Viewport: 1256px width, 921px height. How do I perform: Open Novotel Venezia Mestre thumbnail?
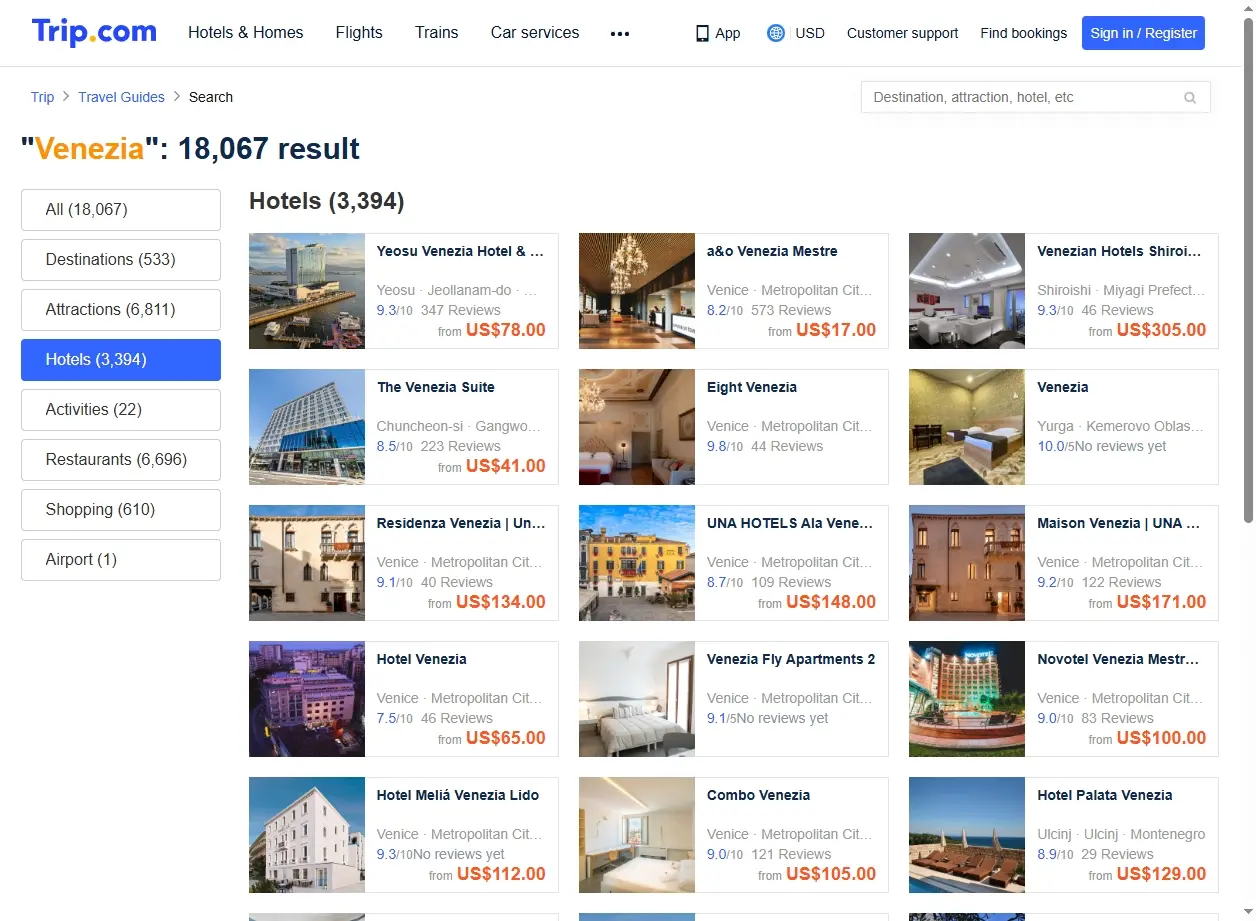coord(967,699)
